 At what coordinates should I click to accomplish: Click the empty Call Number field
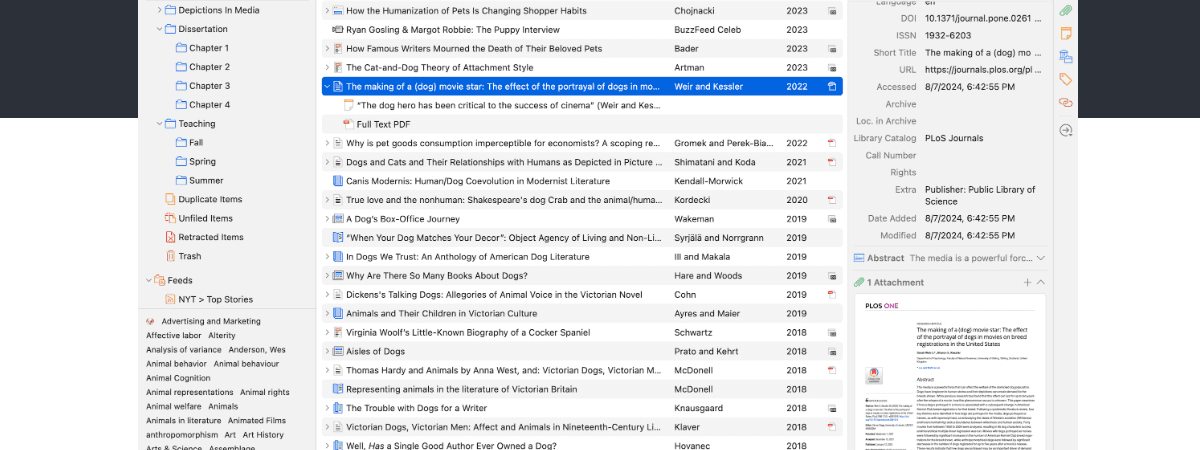click(x=985, y=155)
